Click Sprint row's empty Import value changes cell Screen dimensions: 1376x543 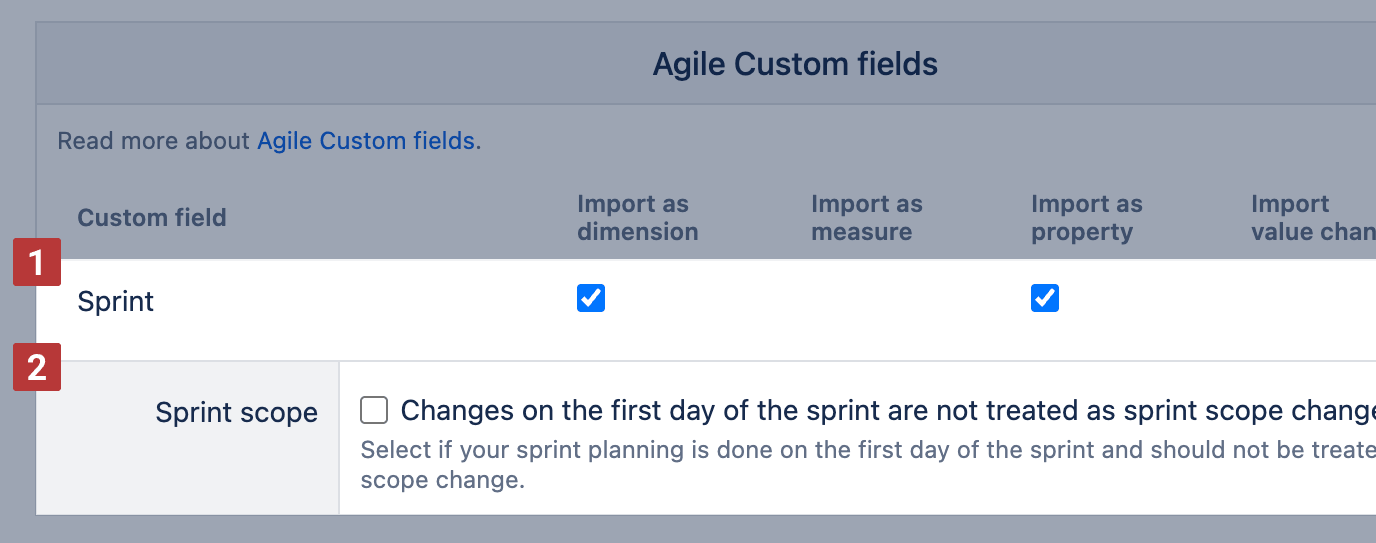tap(1310, 299)
